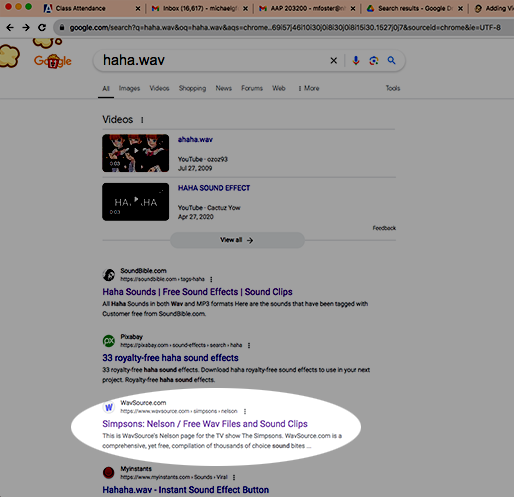
Task: Select the Shopping filter
Action: (192, 88)
